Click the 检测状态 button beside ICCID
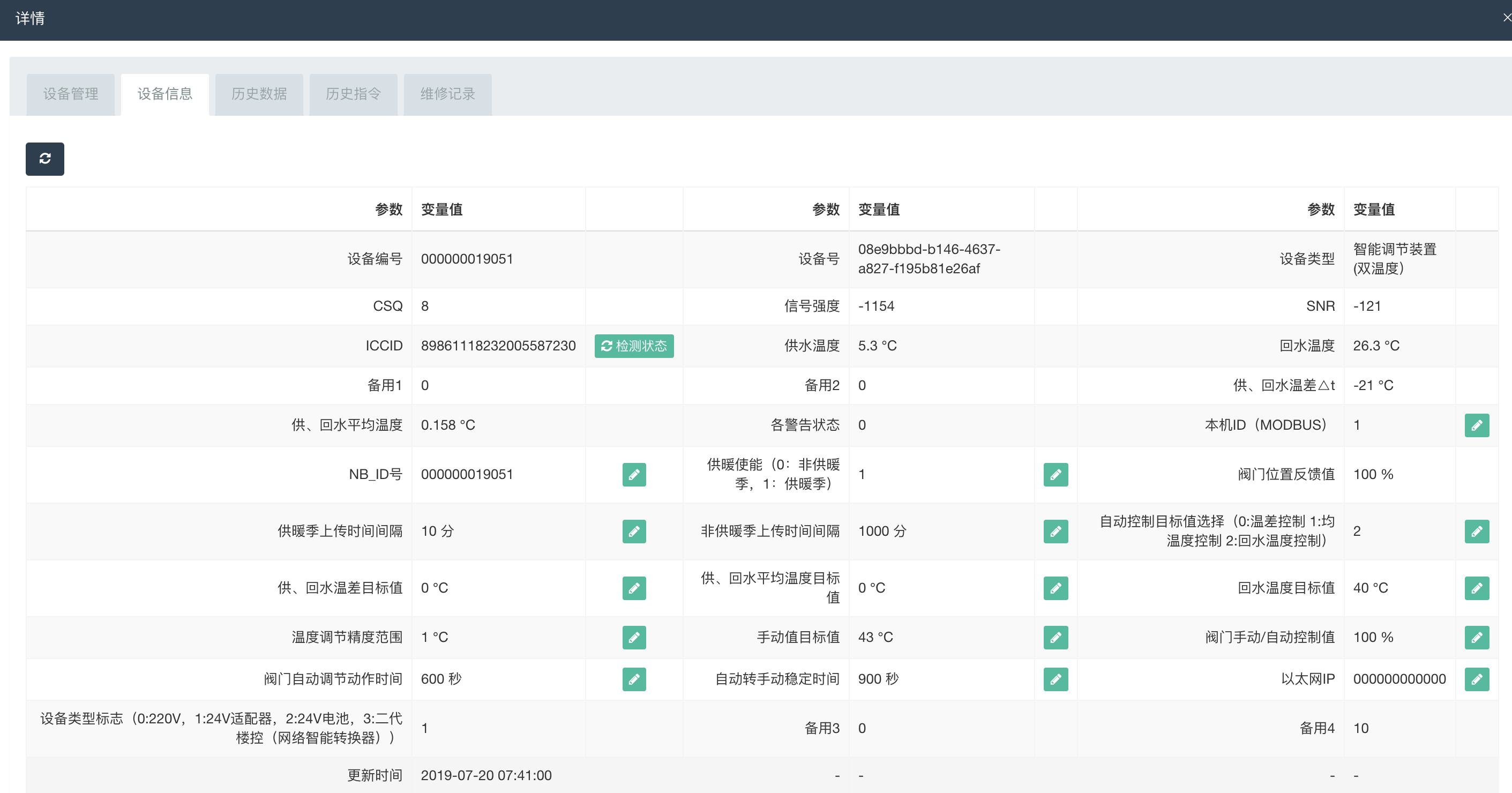The height and width of the screenshot is (793, 1512). [634, 346]
